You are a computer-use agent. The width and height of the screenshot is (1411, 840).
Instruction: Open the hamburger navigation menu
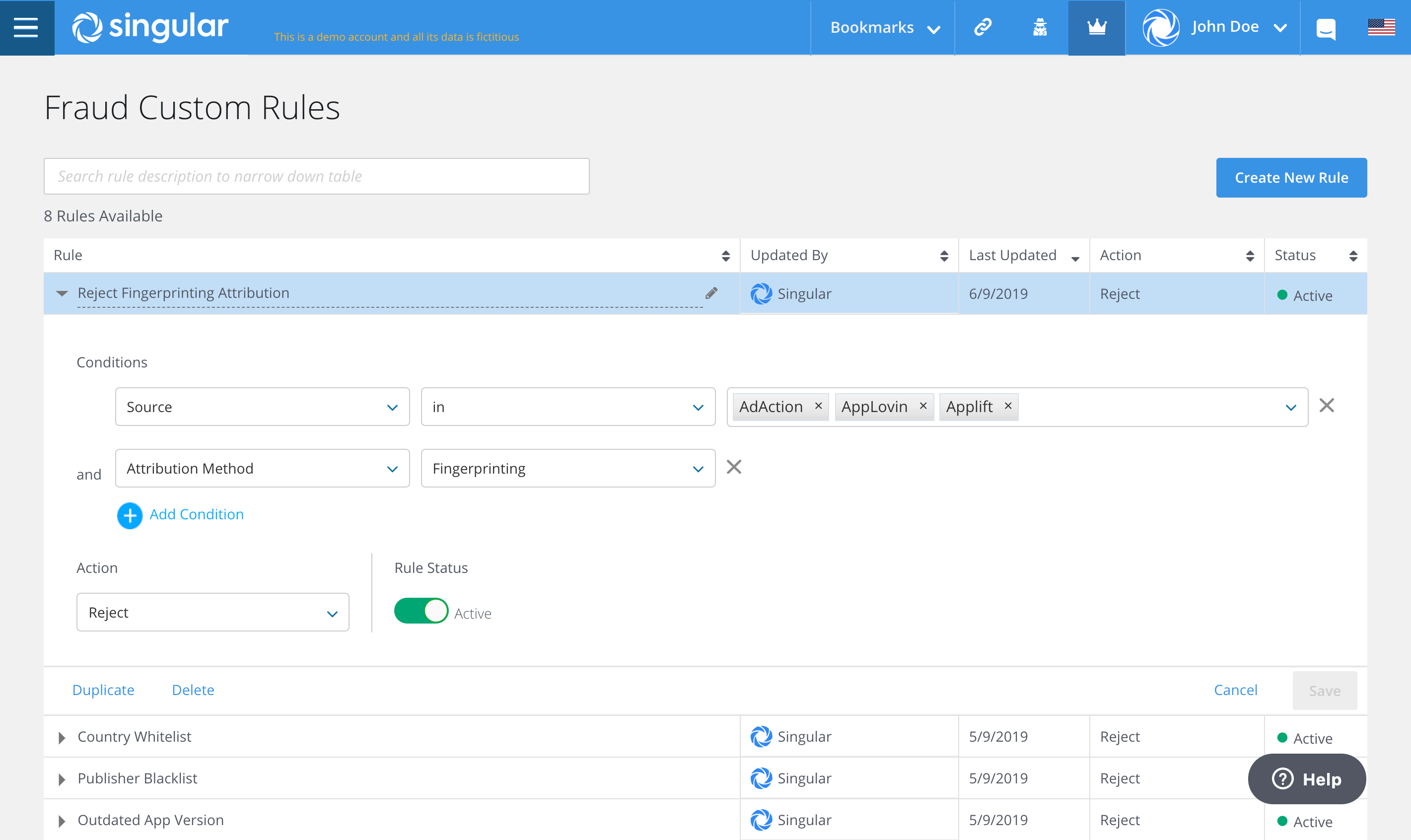pyautogui.click(x=26, y=27)
